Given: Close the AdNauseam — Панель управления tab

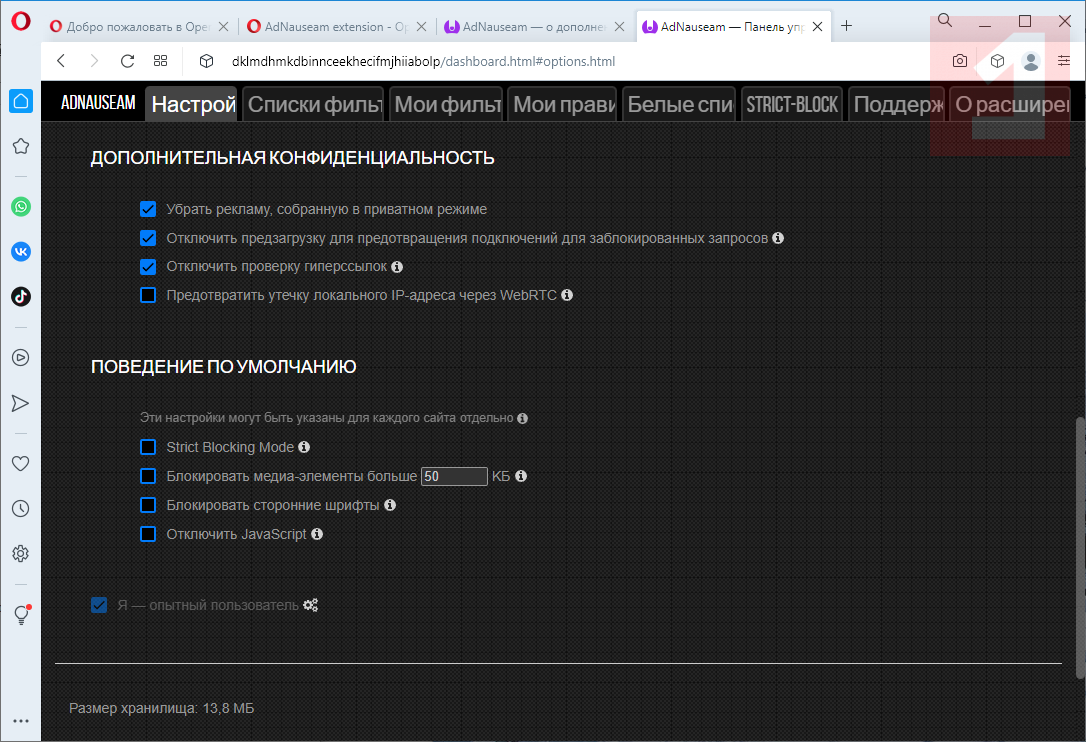Looking at the screenshot, I should pos(818,26).
